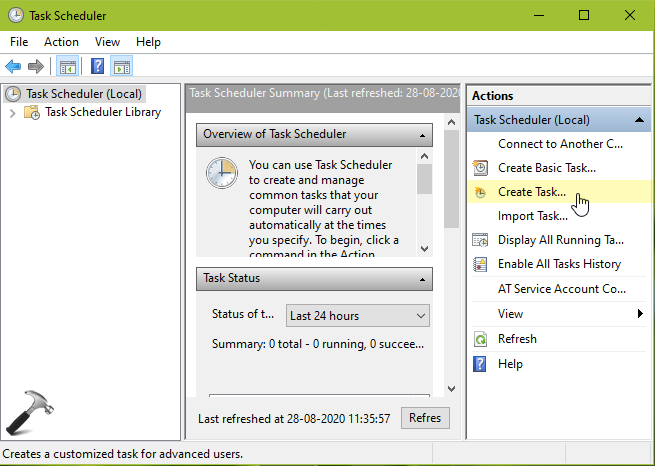
Task: Click the blue Back arrow in the toolbar
Action: click(13, 66)
